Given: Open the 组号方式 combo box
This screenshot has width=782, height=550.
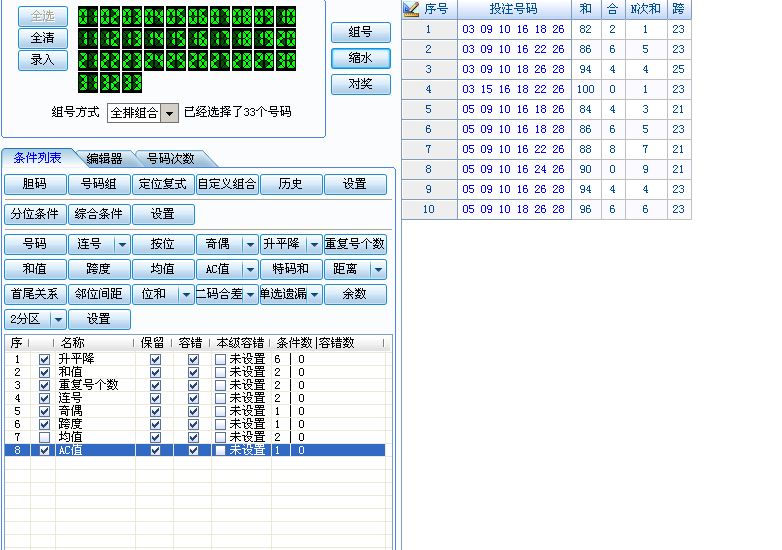Looking at the screenshot, I should click(x=169, y=113).
